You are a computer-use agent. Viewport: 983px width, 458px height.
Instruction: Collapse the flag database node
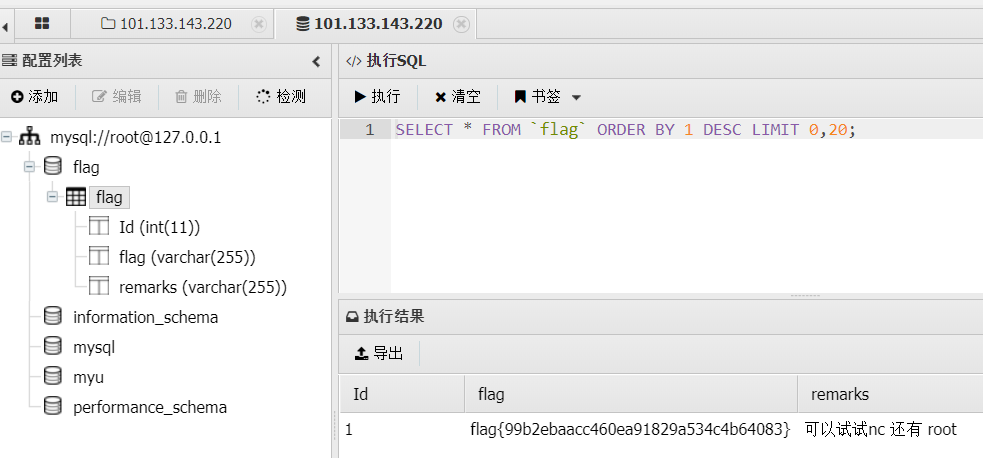(29, 167)
